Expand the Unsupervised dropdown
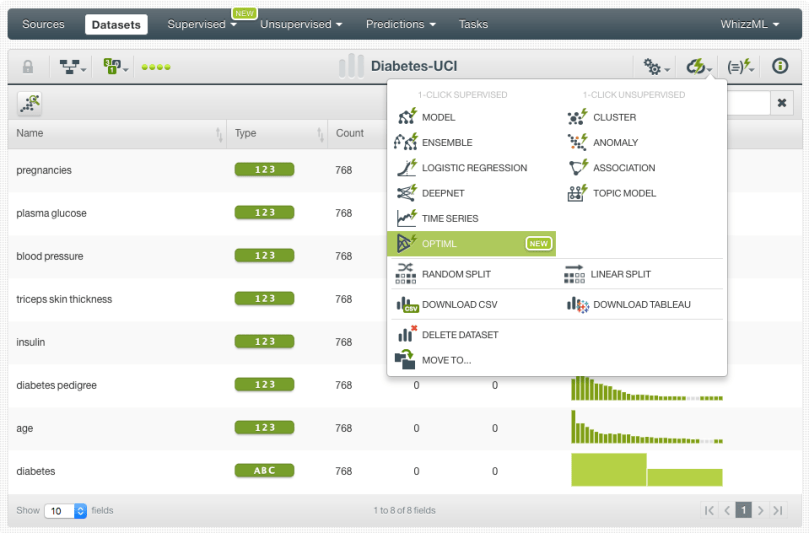The height and width of the screenshot is (533, 809). pyautogui.click(x=301, y=24)
